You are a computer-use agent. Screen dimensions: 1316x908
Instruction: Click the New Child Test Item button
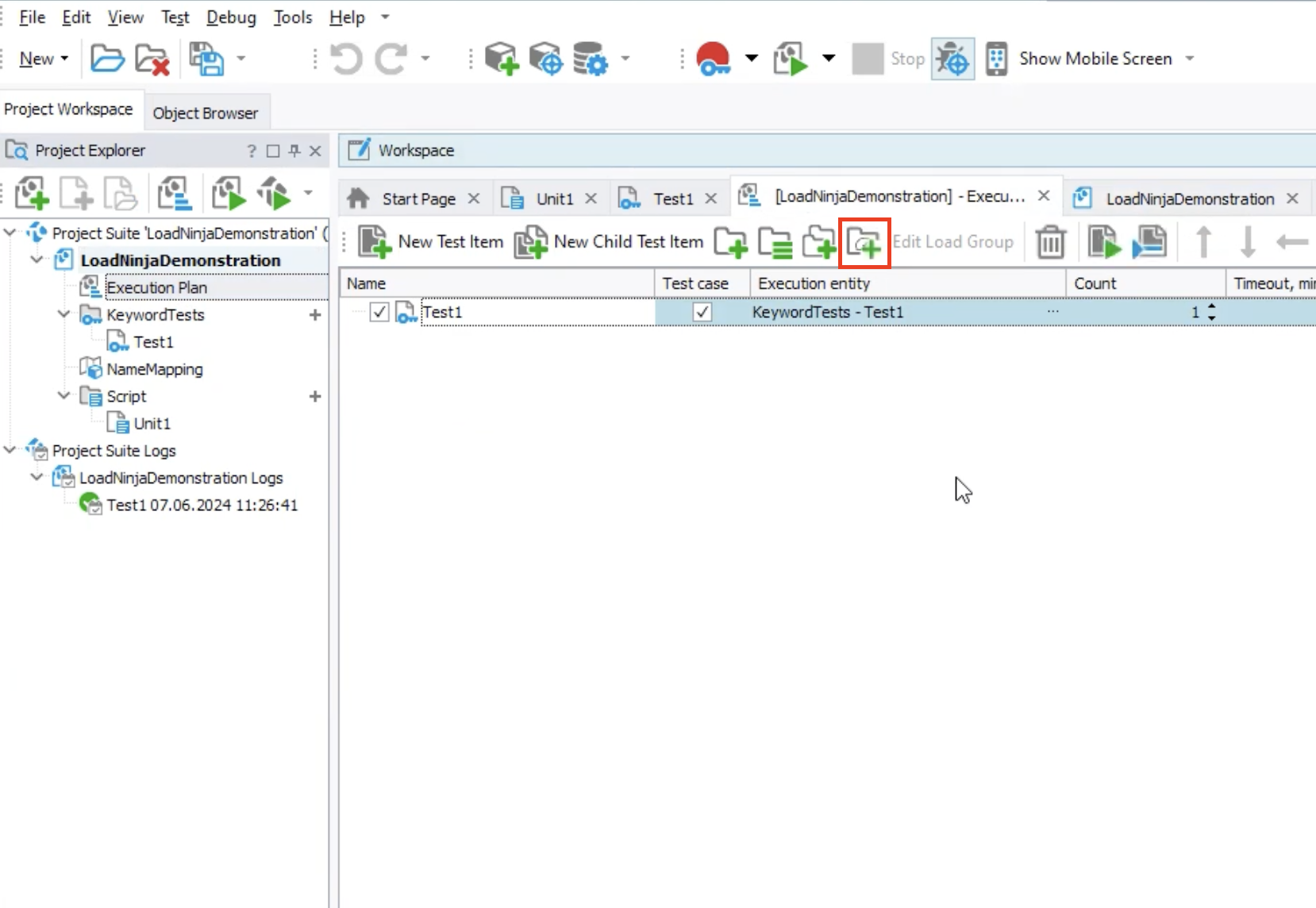point(610,242)
